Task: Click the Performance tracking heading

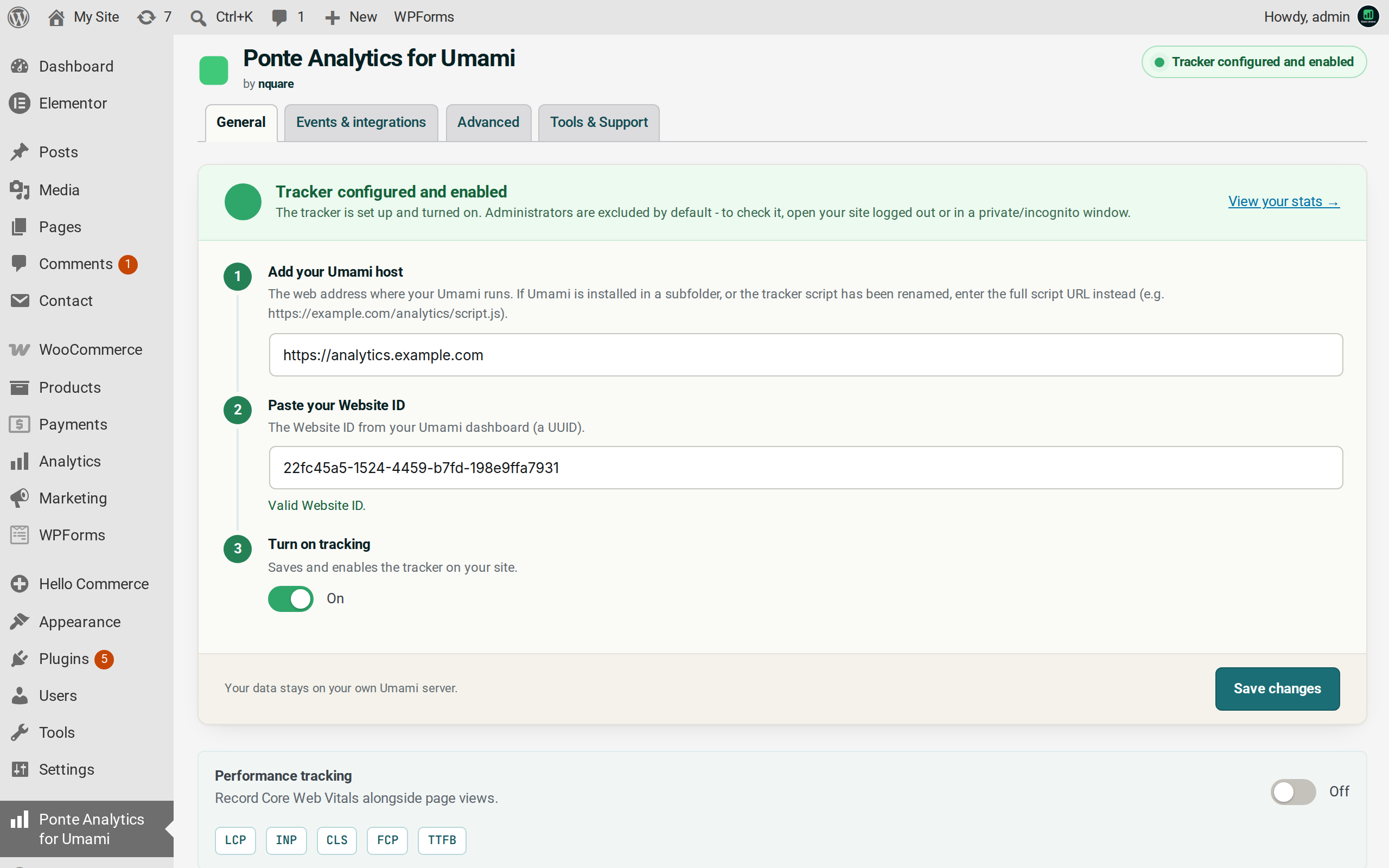Action: [283, 776]
